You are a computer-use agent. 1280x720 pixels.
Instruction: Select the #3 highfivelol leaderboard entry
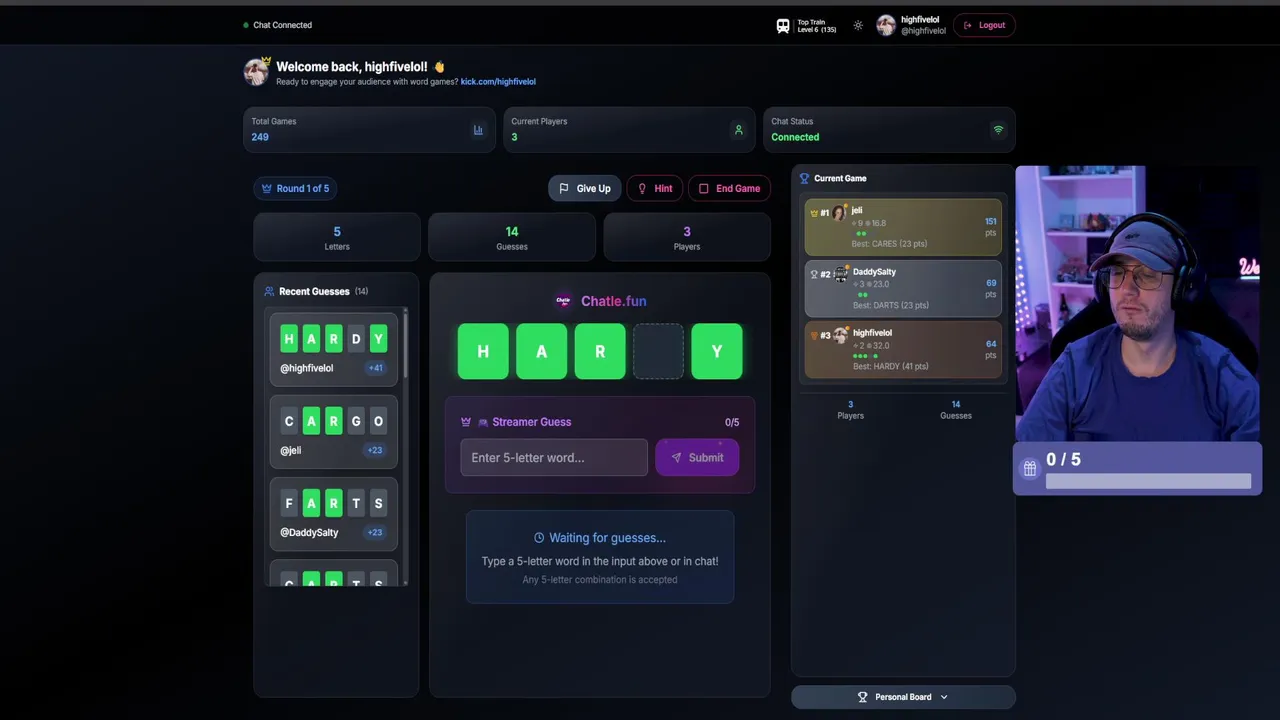903,349
